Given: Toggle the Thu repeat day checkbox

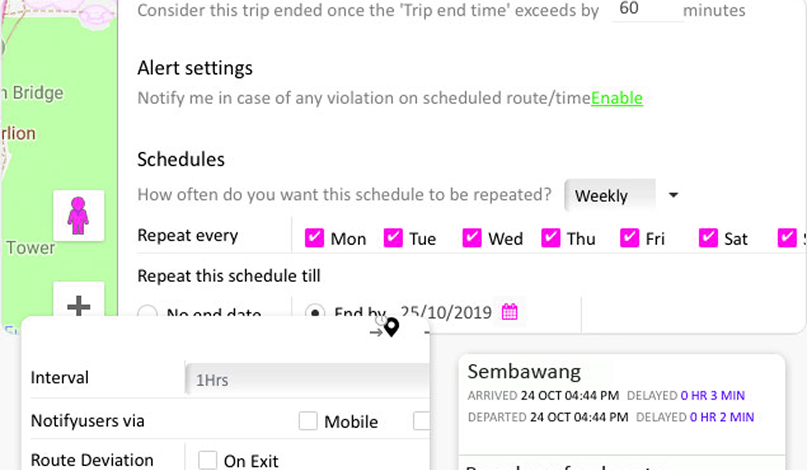Looking at the screenshot, I should pos(551,238).
